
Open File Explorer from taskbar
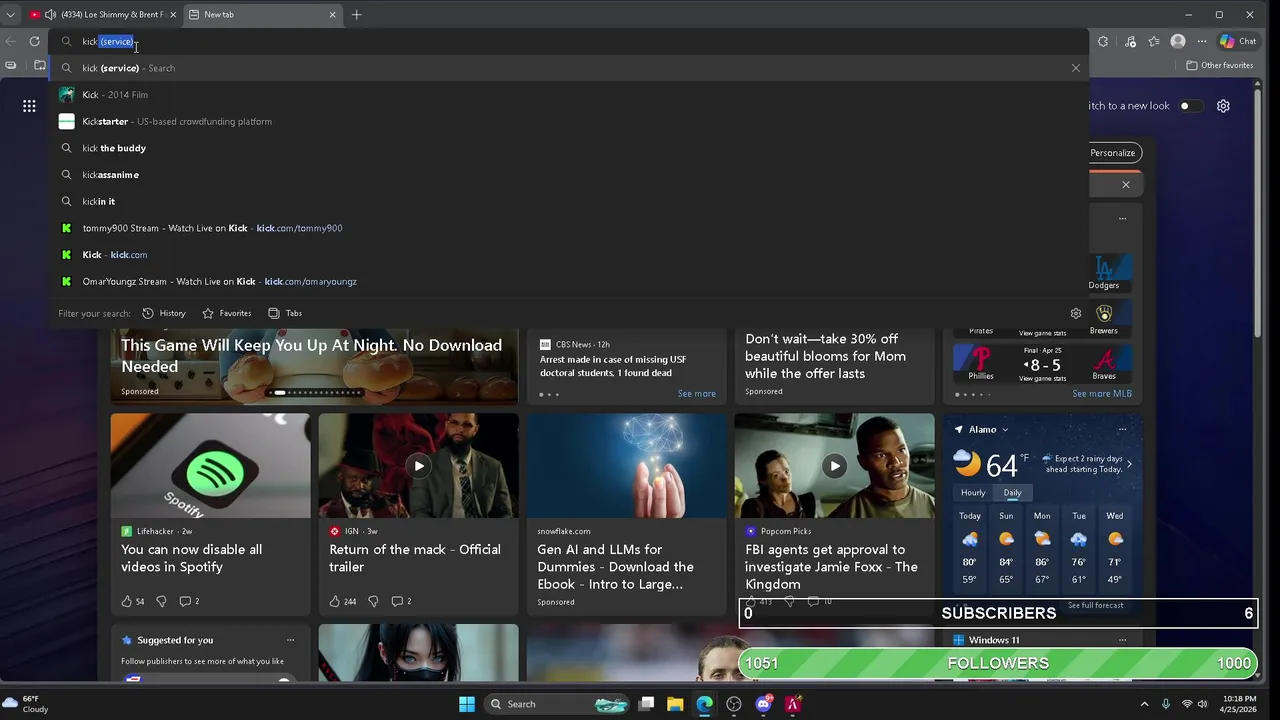point(675,704)
